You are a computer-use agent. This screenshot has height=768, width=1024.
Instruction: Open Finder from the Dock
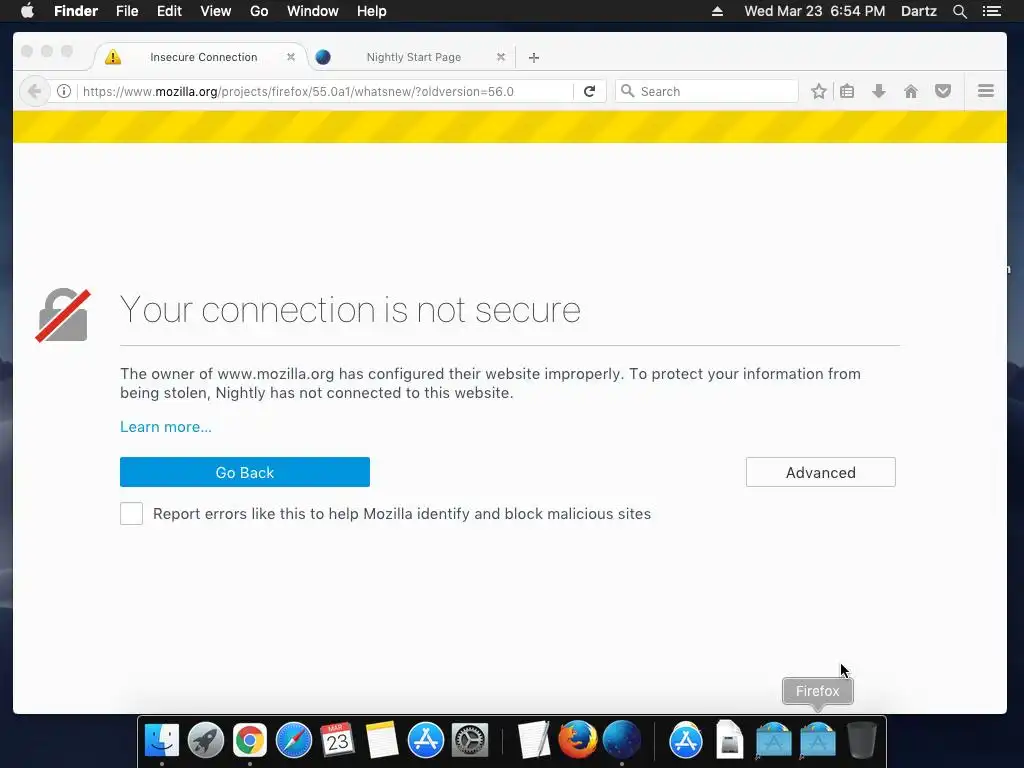pyautogui.click(x=161, y=741)
